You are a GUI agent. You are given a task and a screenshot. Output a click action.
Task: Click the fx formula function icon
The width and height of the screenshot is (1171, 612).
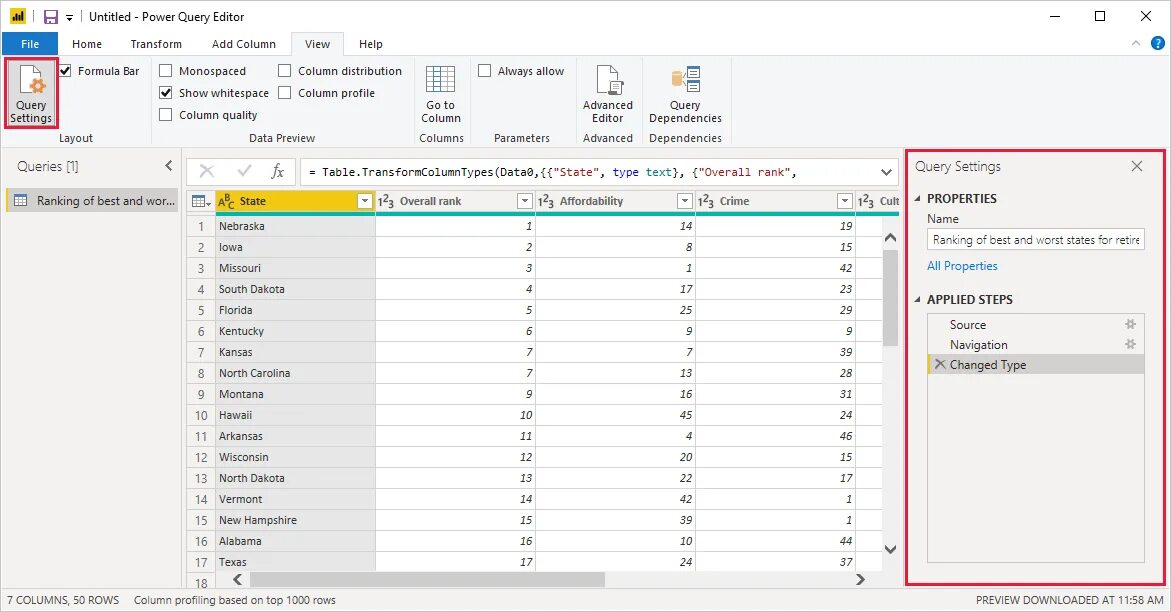click(277, 172)
